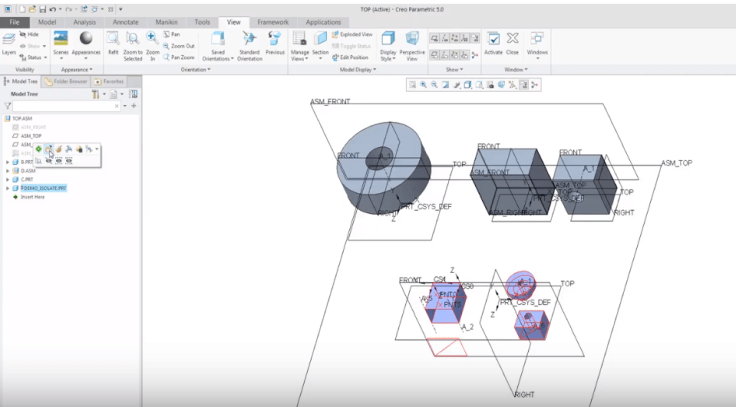Open the Display Style dropdown
Image resolution: width=736 pixels, height=407 pixels.
click(x=387, y=43)
